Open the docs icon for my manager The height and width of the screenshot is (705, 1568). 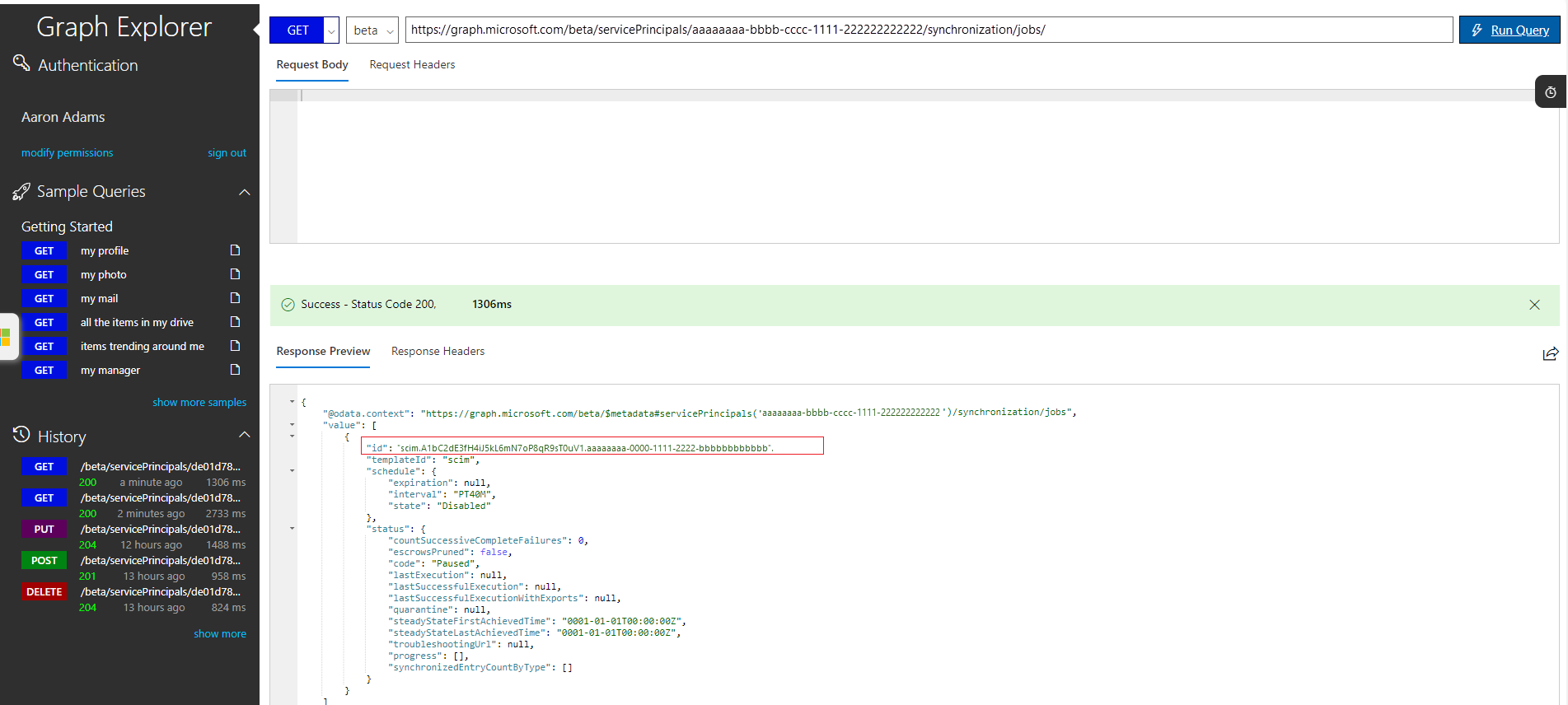pyautogui.click(x=235, y=370)
